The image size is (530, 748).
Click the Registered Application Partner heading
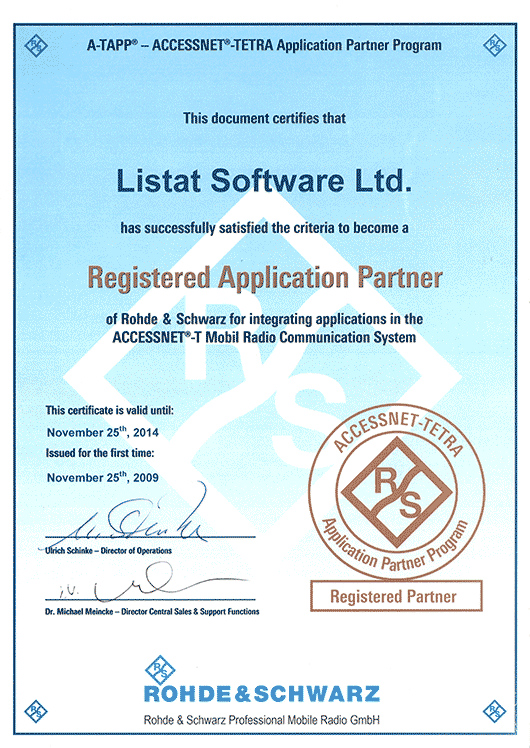click(265, 278)
